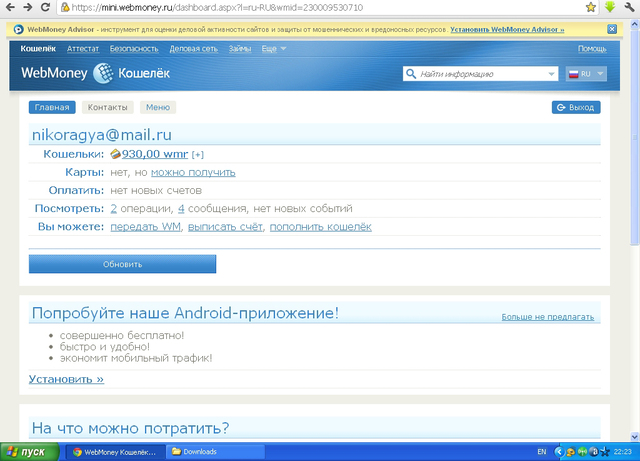640x461 pixels.
Task: Click the можно получить card link
Action: [193, 172]
